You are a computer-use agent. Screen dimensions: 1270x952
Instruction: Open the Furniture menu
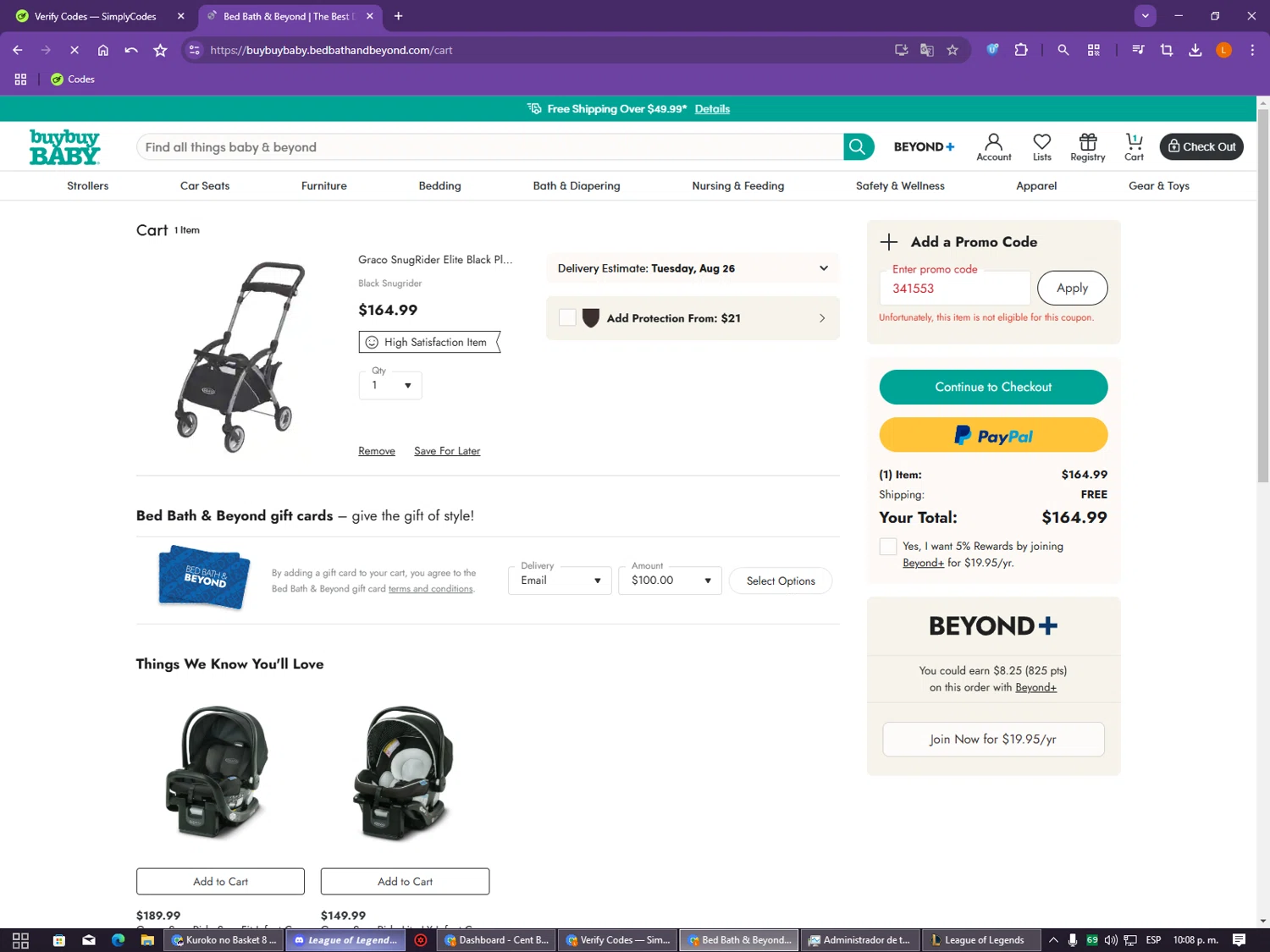324,186
